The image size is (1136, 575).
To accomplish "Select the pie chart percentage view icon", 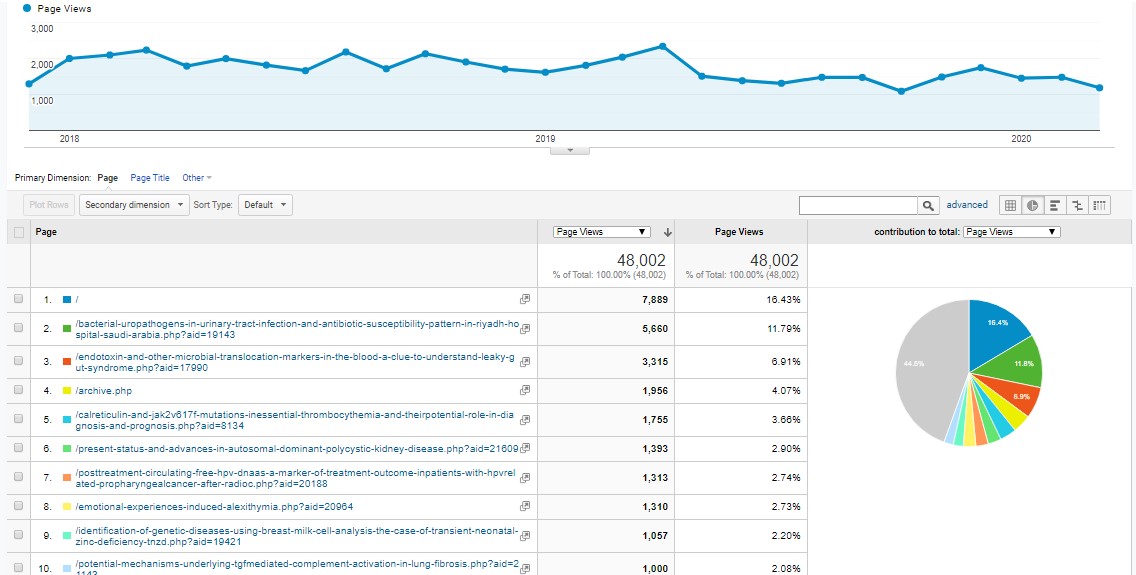I will point(1032,205).
